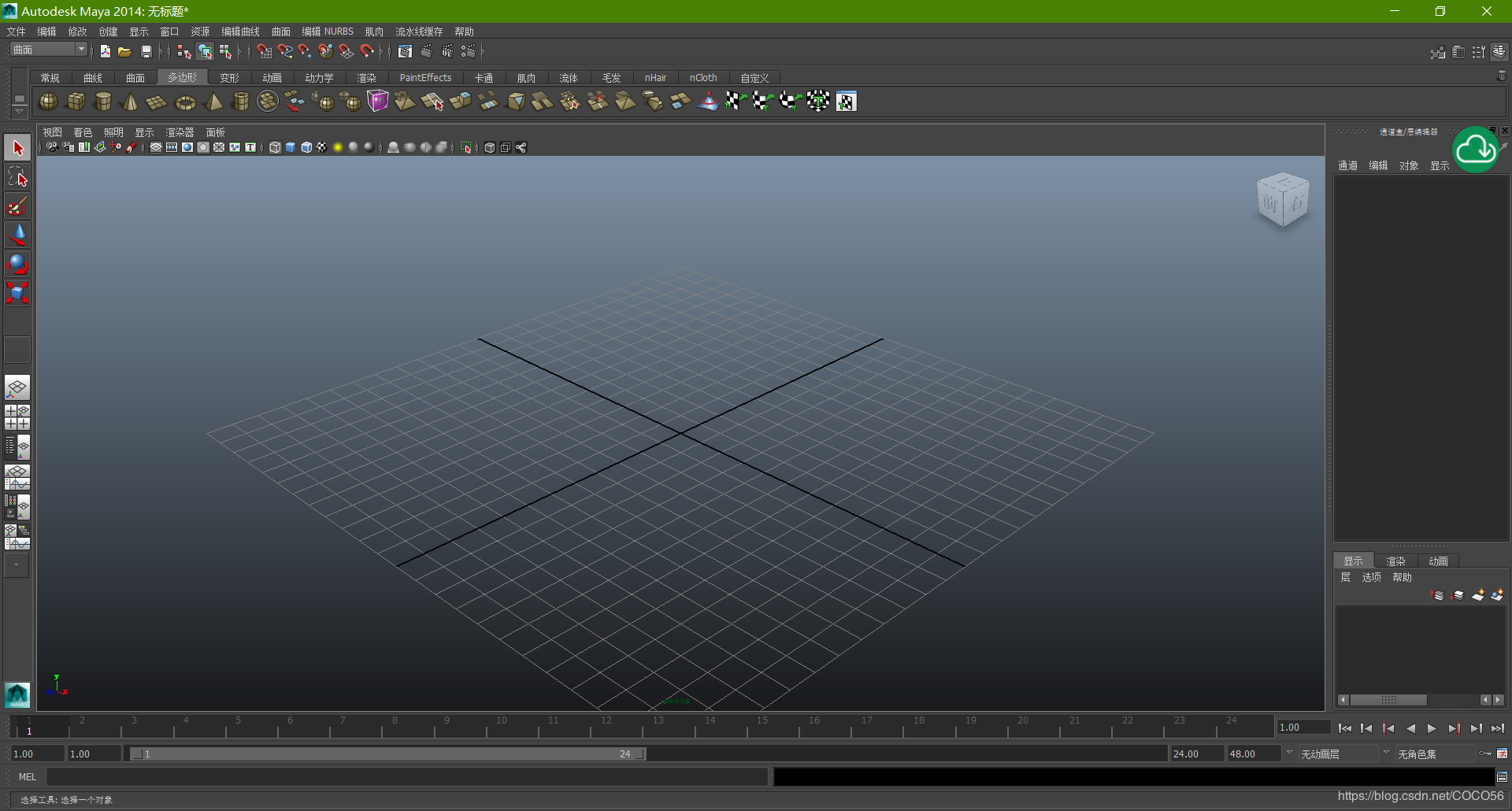Click the Select tool arrow icon

tap(17, 148)
